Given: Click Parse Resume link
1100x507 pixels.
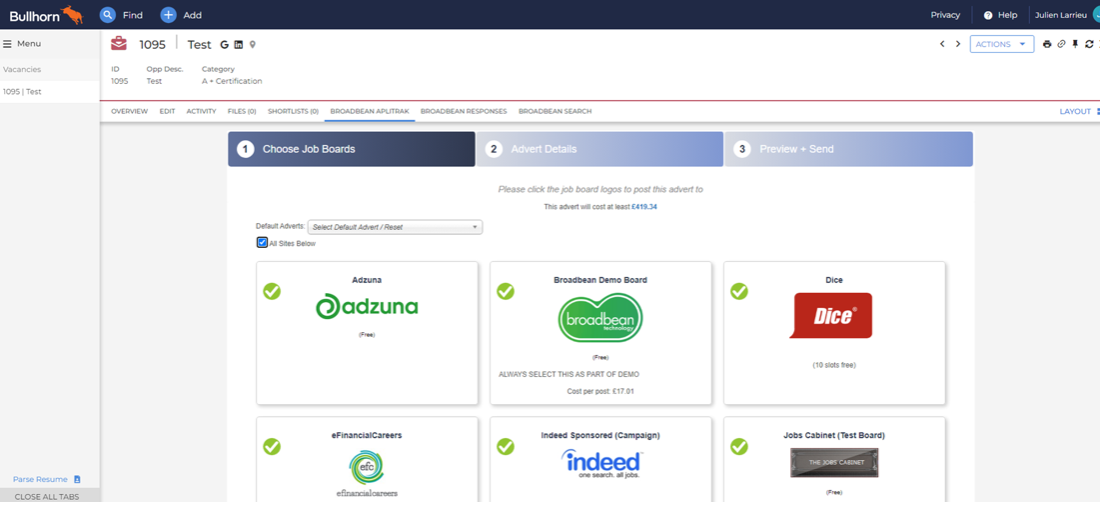Looking at the screenshot, I should pyautogui.click(x=40, y=480).
